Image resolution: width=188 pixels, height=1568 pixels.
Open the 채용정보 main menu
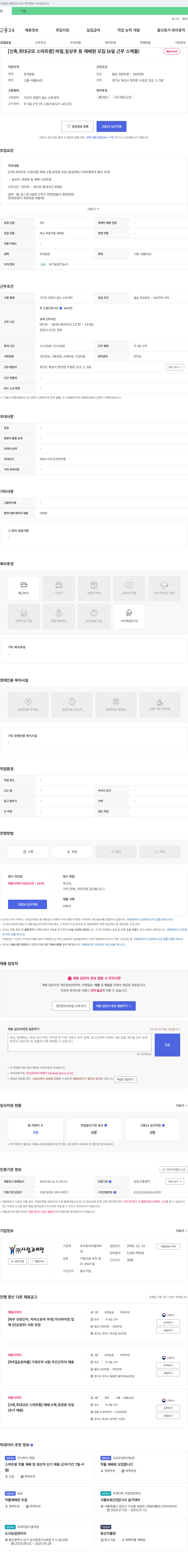pos(32,30)
